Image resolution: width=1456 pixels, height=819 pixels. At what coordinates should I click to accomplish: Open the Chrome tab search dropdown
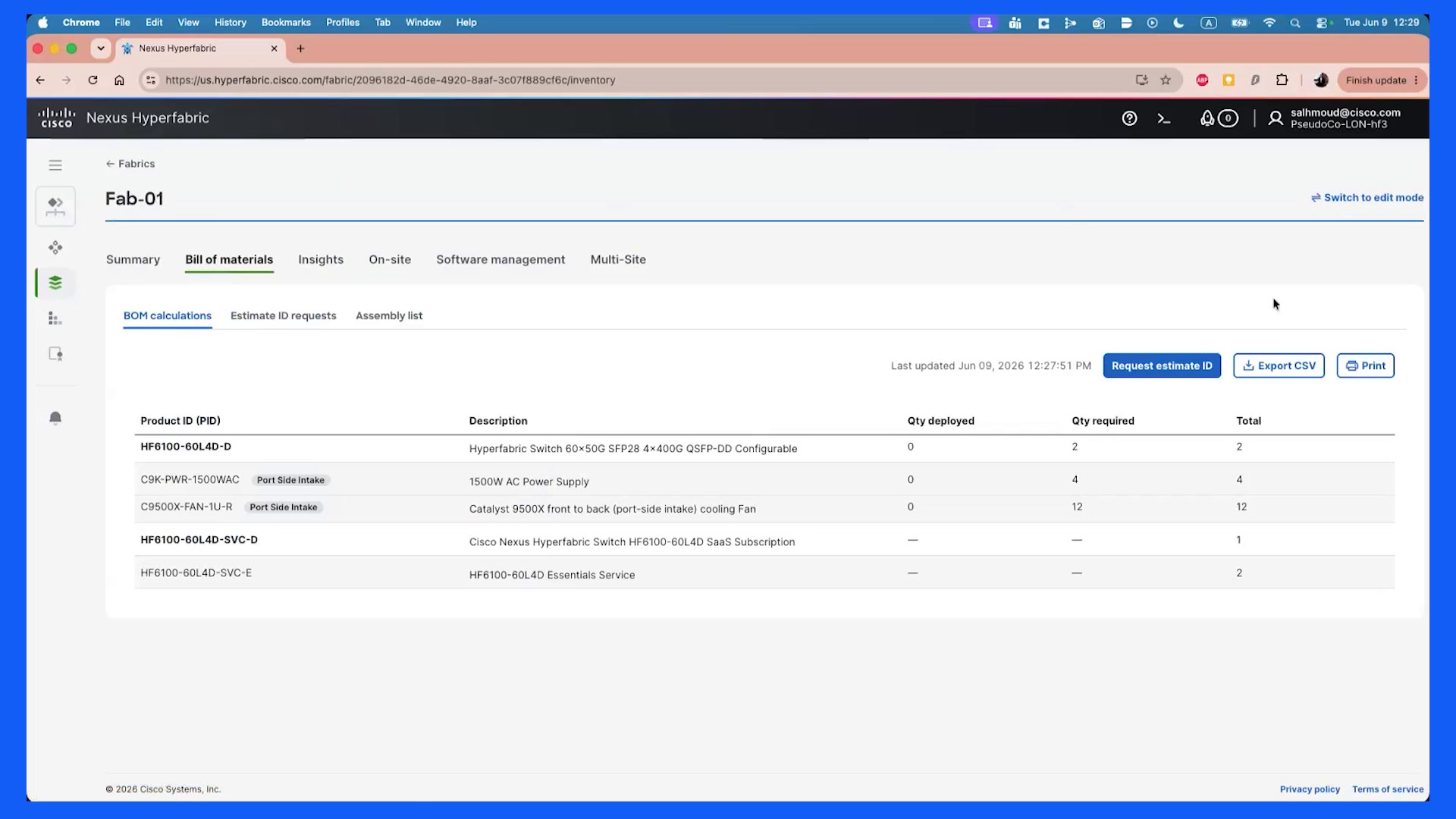pyautogui.click(x=100, y=49)
